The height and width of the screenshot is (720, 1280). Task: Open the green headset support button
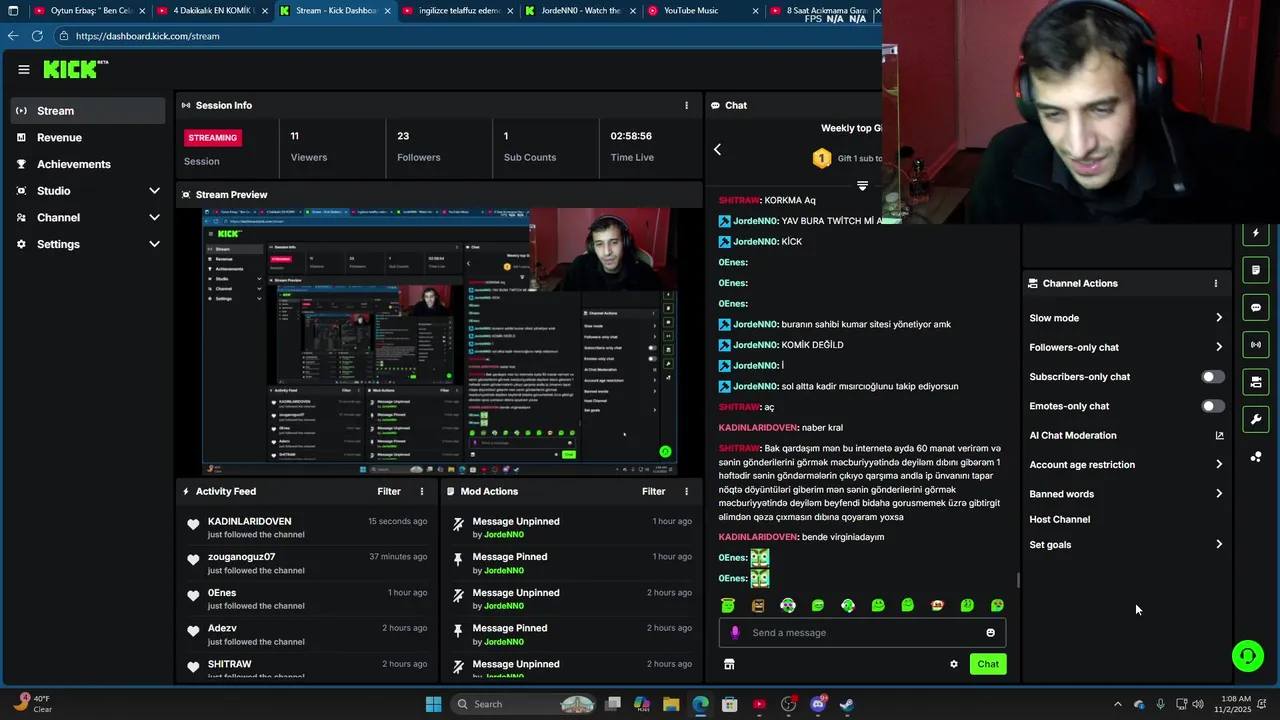coord(1248,656)
